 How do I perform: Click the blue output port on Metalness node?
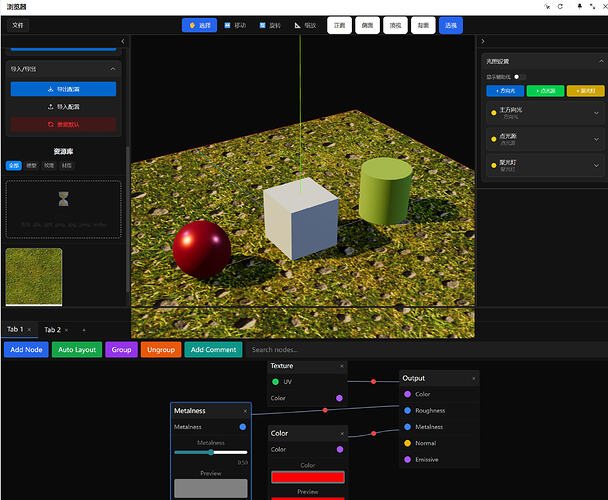click(243, 427)
